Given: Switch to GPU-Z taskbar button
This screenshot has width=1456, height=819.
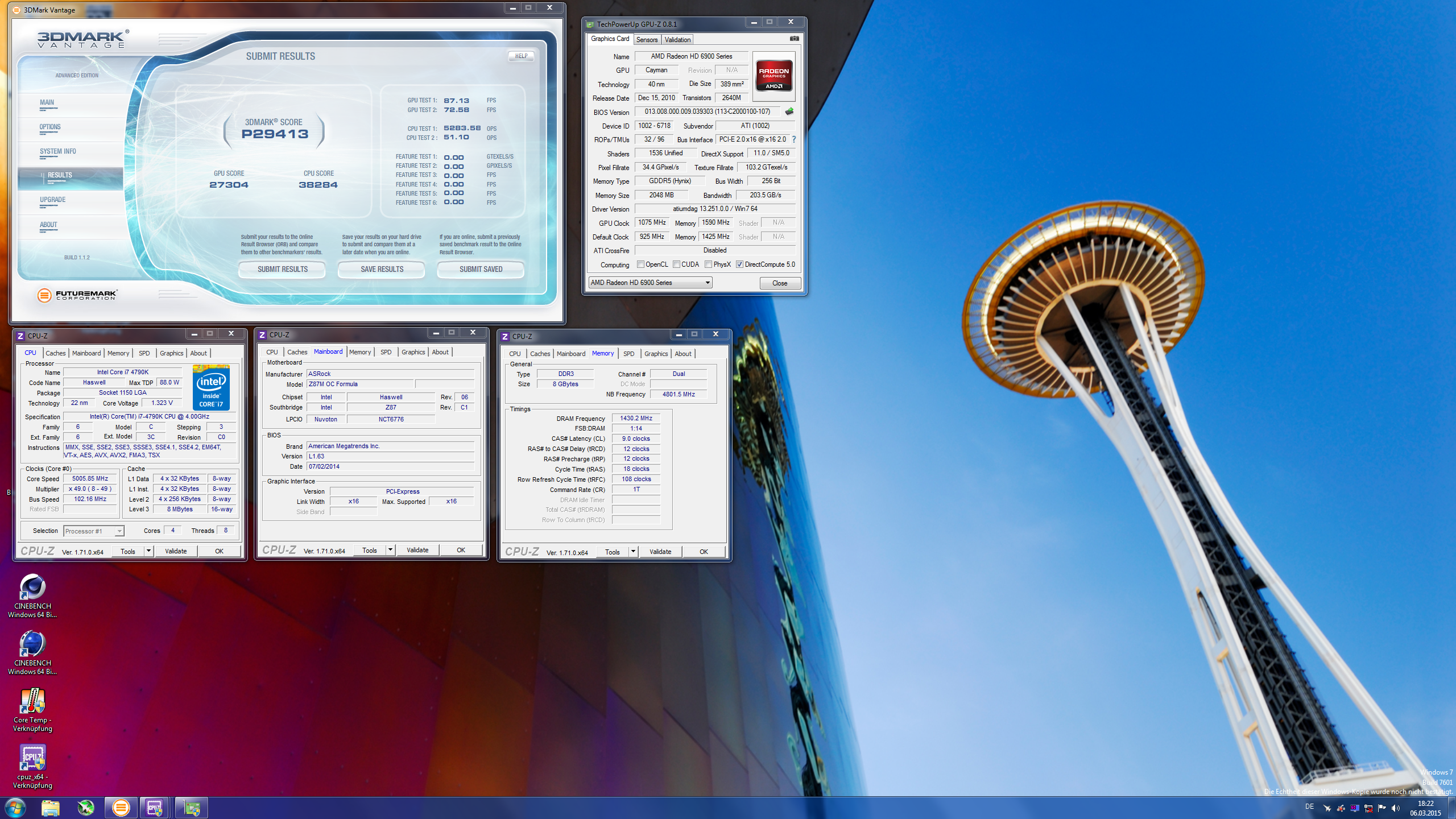Looking at the screenshot, I should click(192, 808).
